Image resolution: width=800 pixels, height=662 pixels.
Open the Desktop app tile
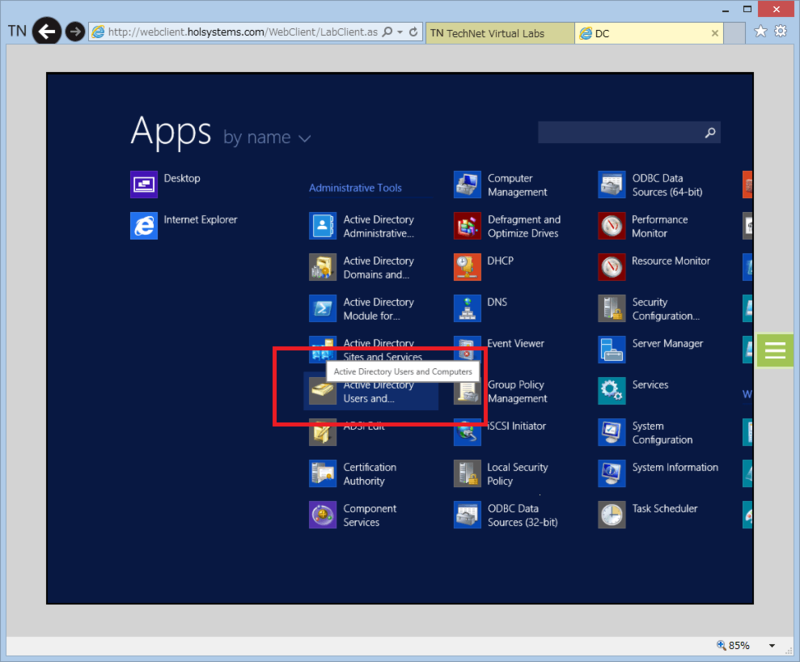tap(144, 184)
